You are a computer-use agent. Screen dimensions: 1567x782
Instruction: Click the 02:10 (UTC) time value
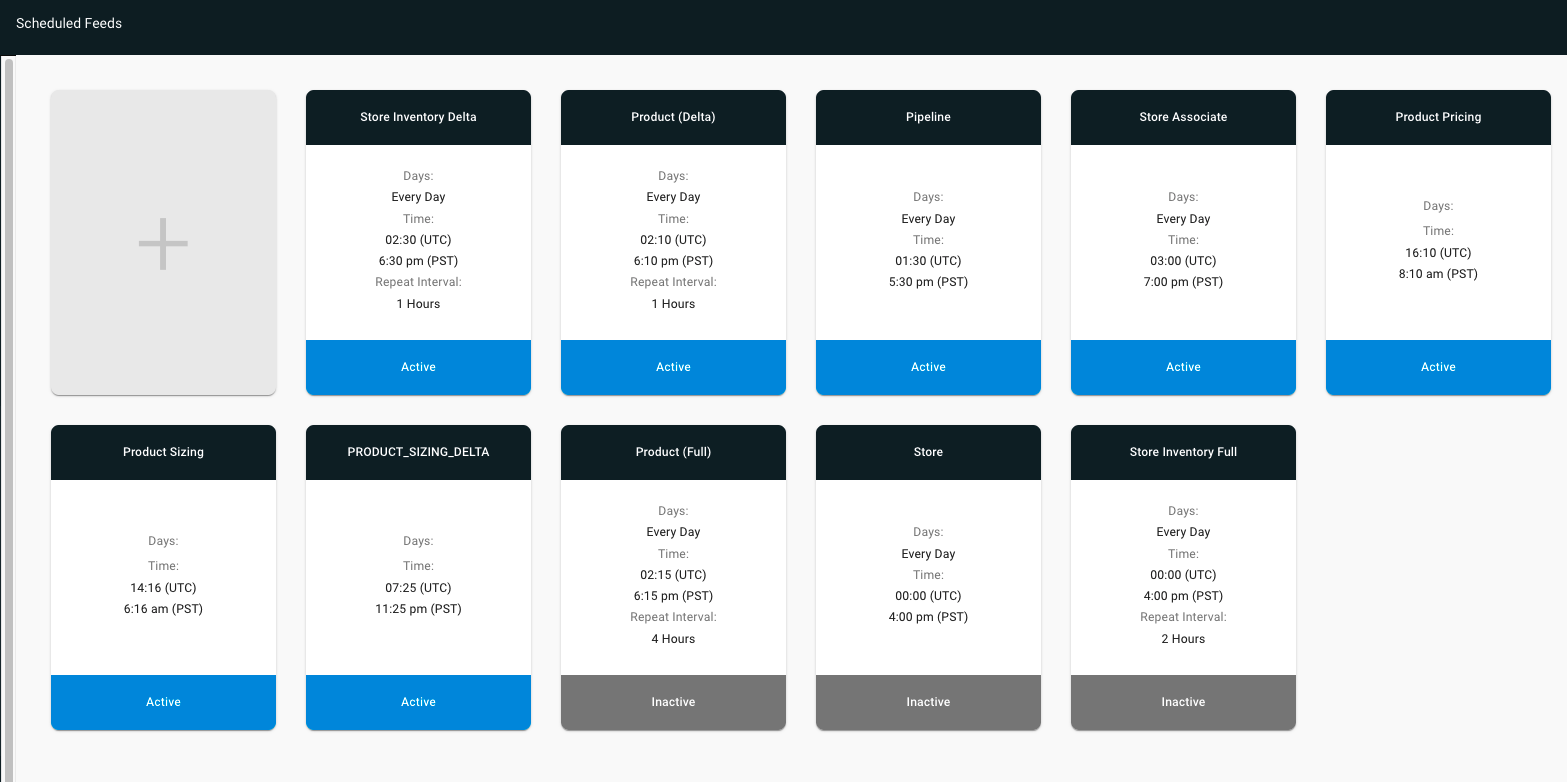[x=673, y=240]
